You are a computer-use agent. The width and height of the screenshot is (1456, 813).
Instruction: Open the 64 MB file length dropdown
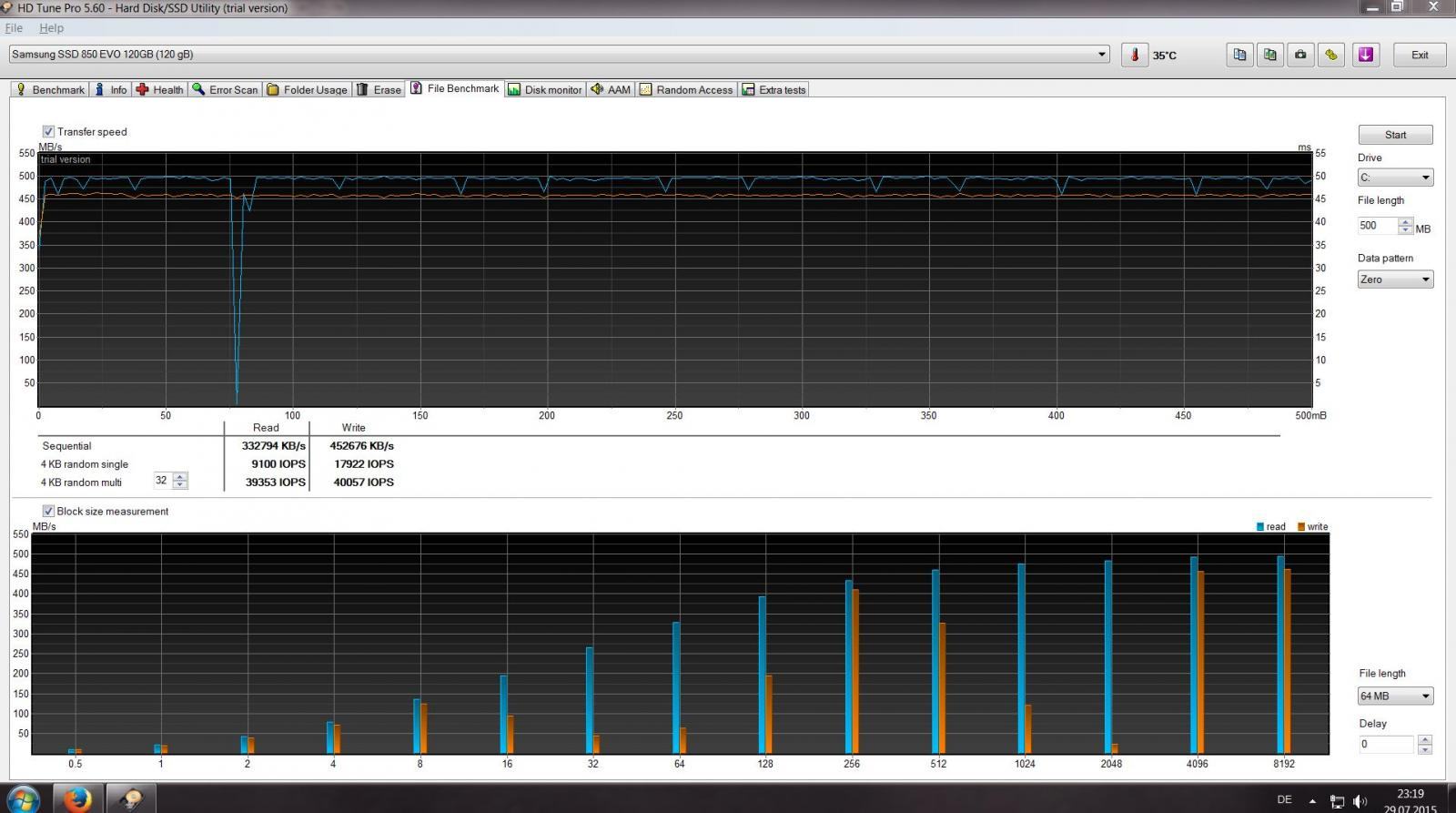tap(1395, 696)
